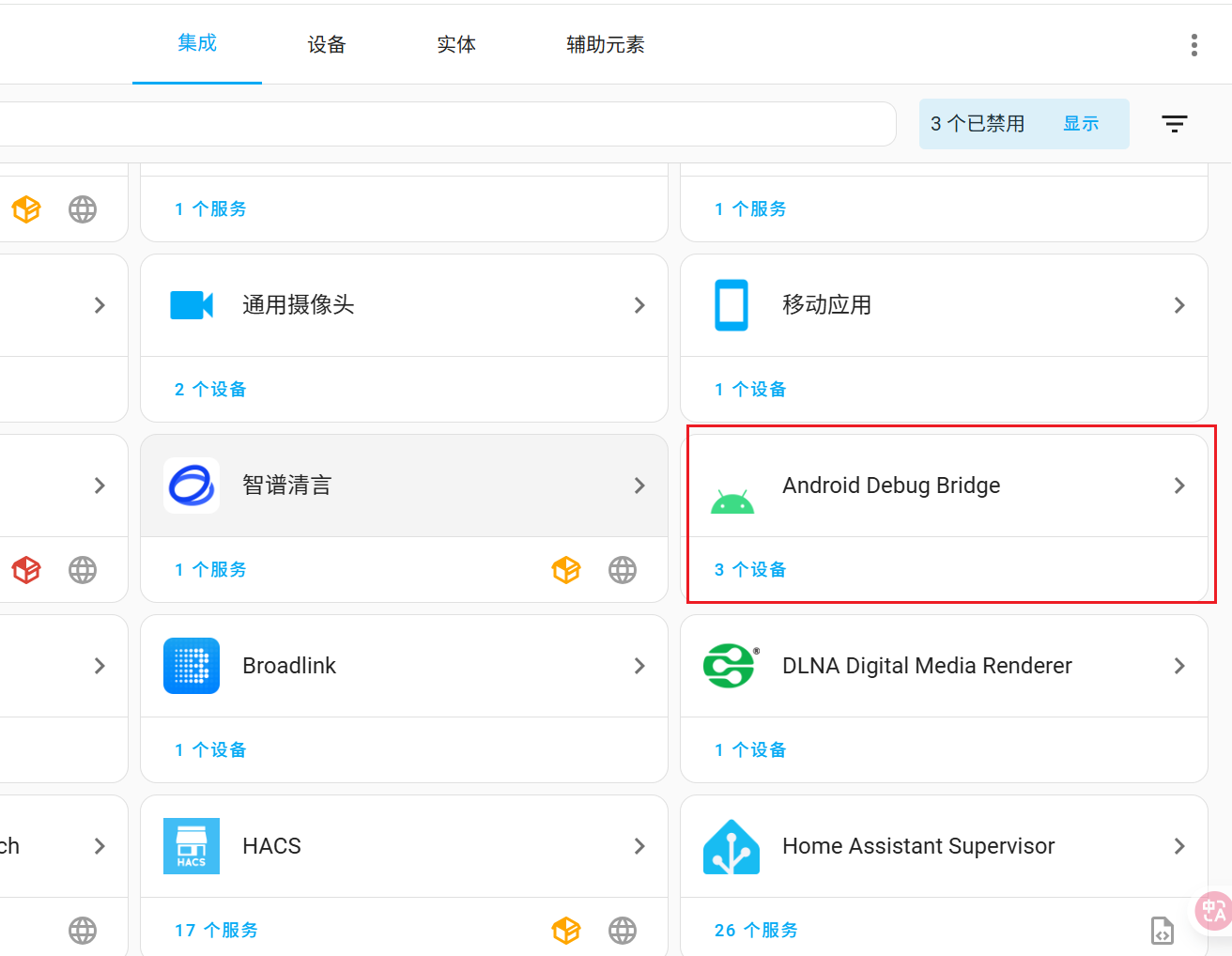Viewport: 1232px width, 956px height.
Task: Expand the Android Debug Bridge chevron
Action: pyautogui.click(x=1179, y=486)
